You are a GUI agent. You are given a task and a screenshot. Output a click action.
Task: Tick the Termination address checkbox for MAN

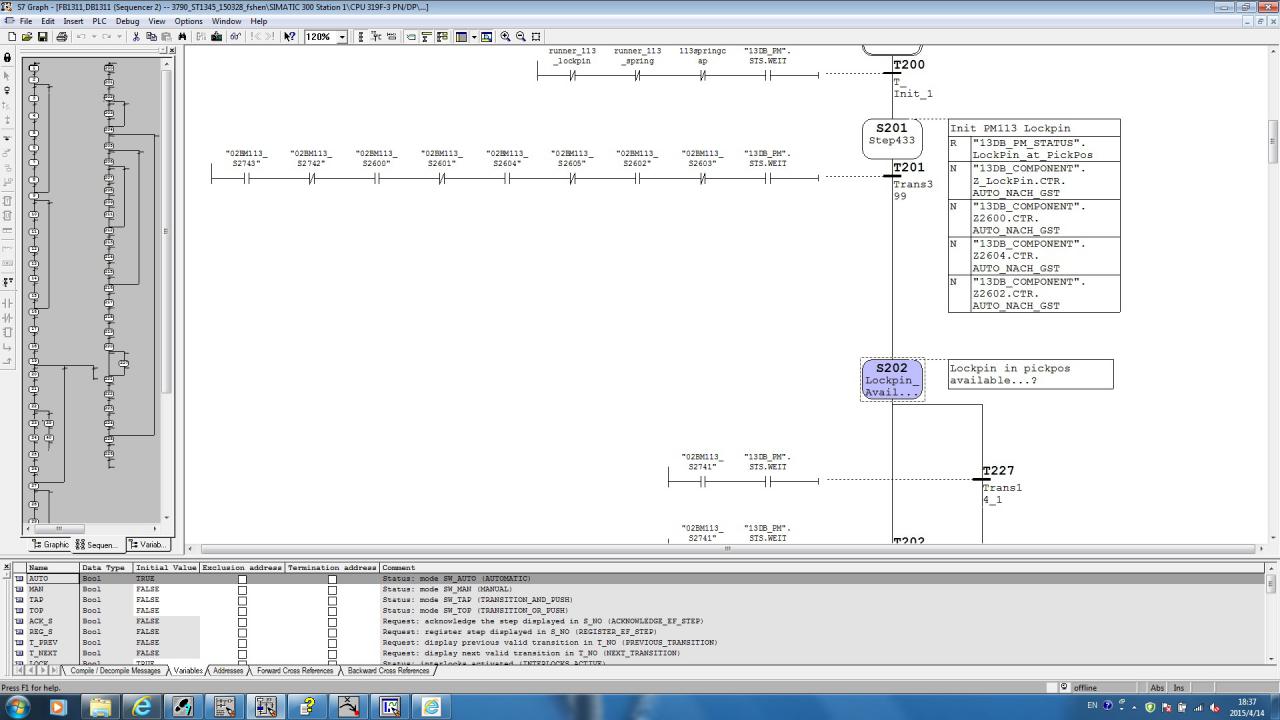332,590
